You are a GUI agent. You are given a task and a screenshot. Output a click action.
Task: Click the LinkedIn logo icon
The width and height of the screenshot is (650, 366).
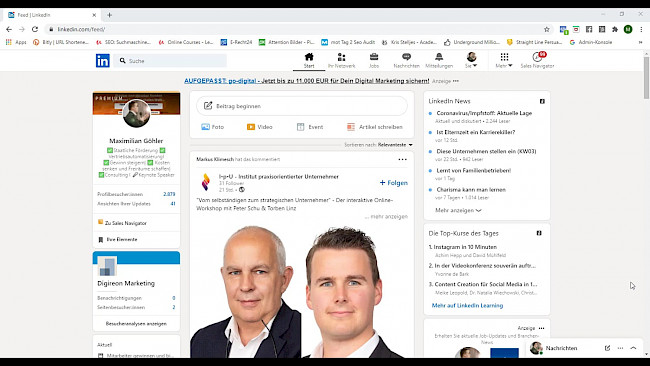pos(103,61)
